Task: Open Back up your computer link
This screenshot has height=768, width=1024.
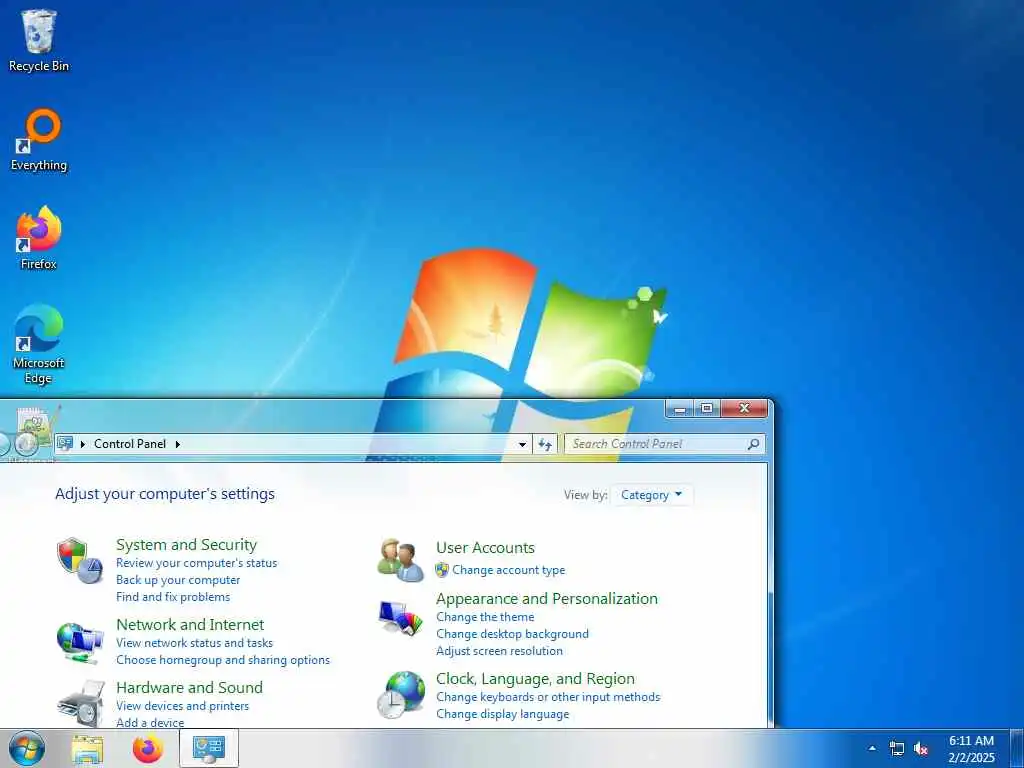Action: point(178,580)
